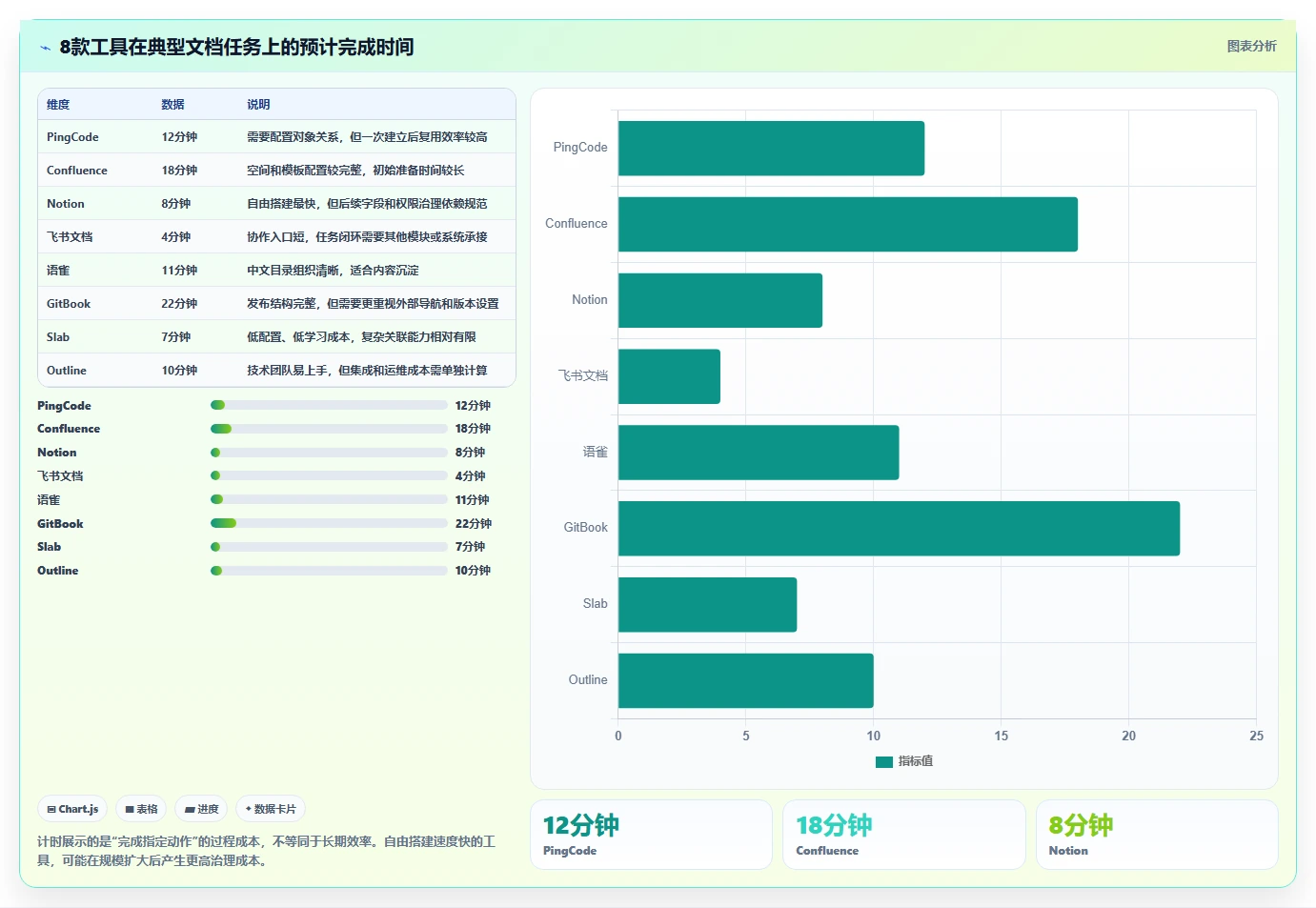Select the 表格 tag chip
1316x908 pixels.
click(141, 809)
